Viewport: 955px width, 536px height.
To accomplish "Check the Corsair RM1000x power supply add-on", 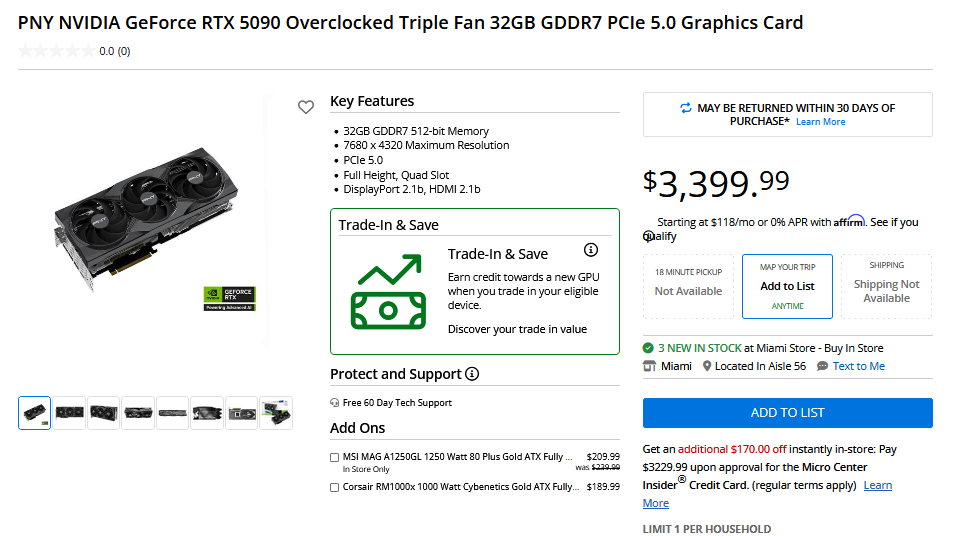I will [335, 488].
